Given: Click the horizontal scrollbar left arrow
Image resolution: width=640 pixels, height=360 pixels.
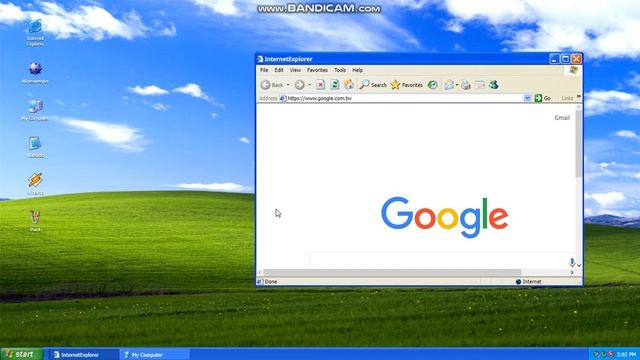Looking at the screenshot, I should (x=260, y=272).
